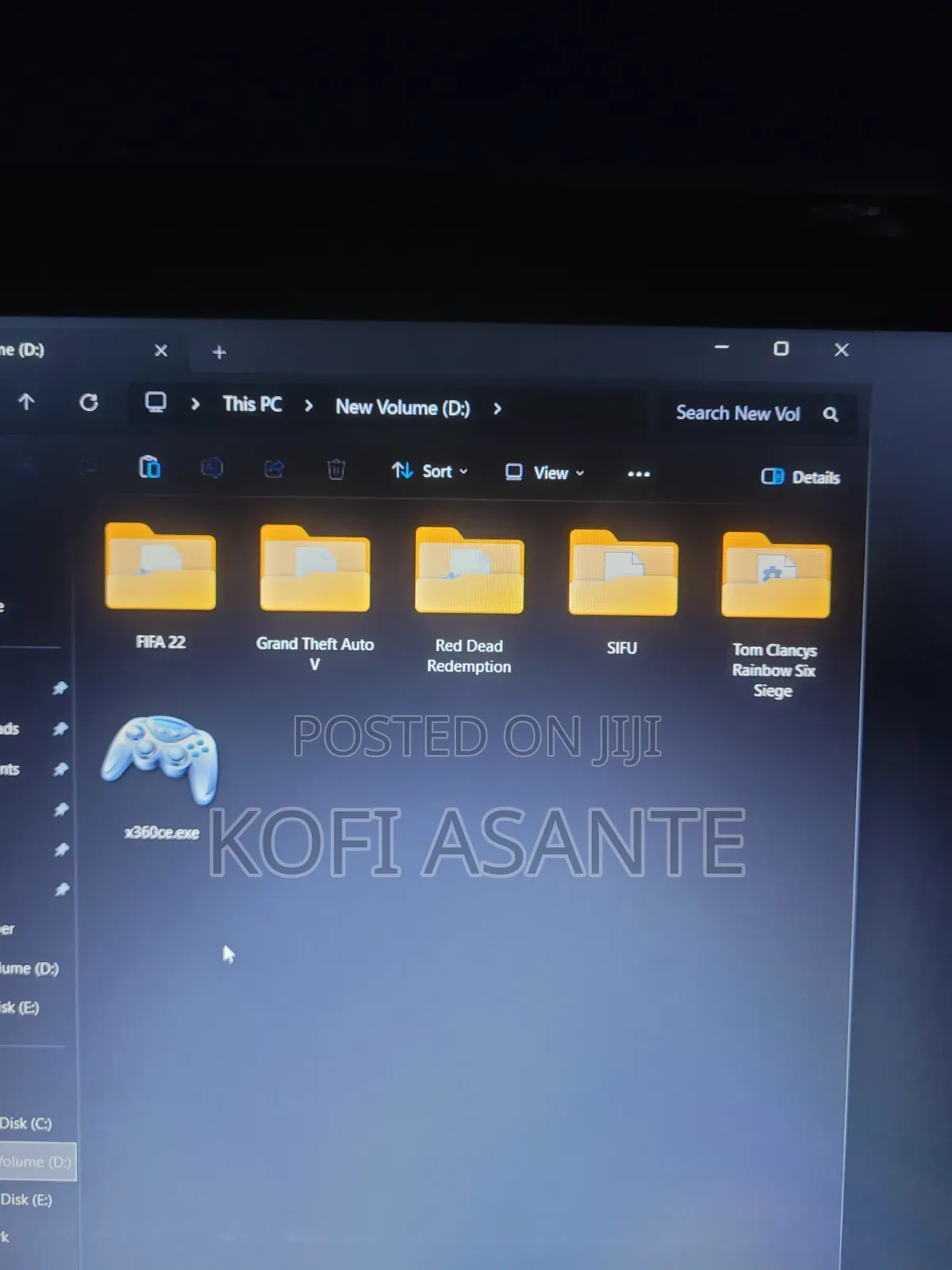952x1270 pixels.
Task: Select the x360ce.exe gamepad application
Action: point(160,776)
